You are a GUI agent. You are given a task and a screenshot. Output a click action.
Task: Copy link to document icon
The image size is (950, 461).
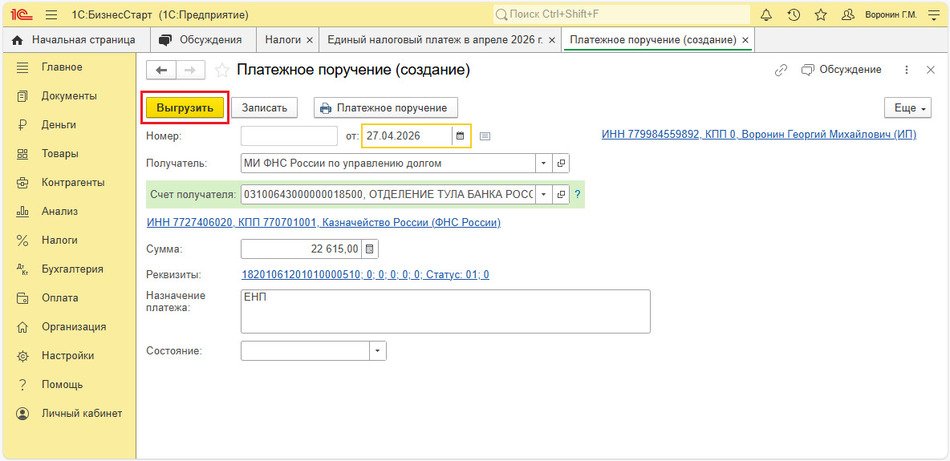781,70
